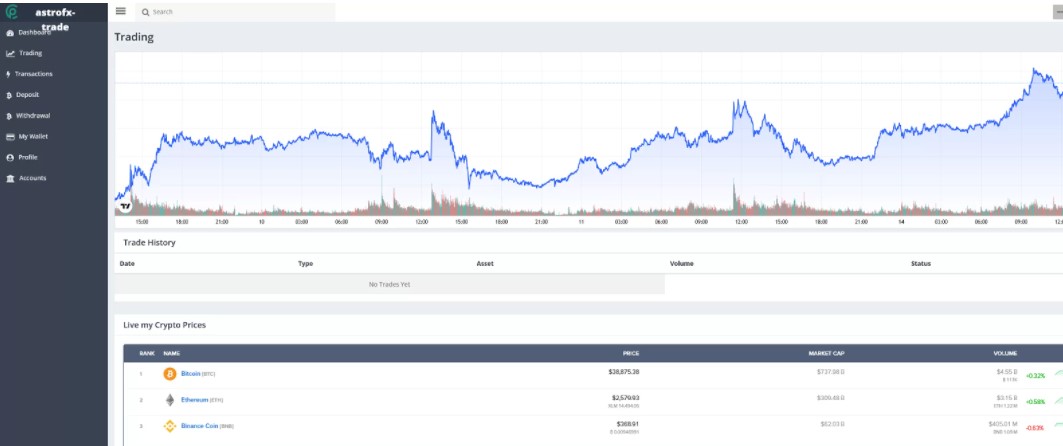Click the Trade History heading
The image size is (1063, 446).
point(149,242)
